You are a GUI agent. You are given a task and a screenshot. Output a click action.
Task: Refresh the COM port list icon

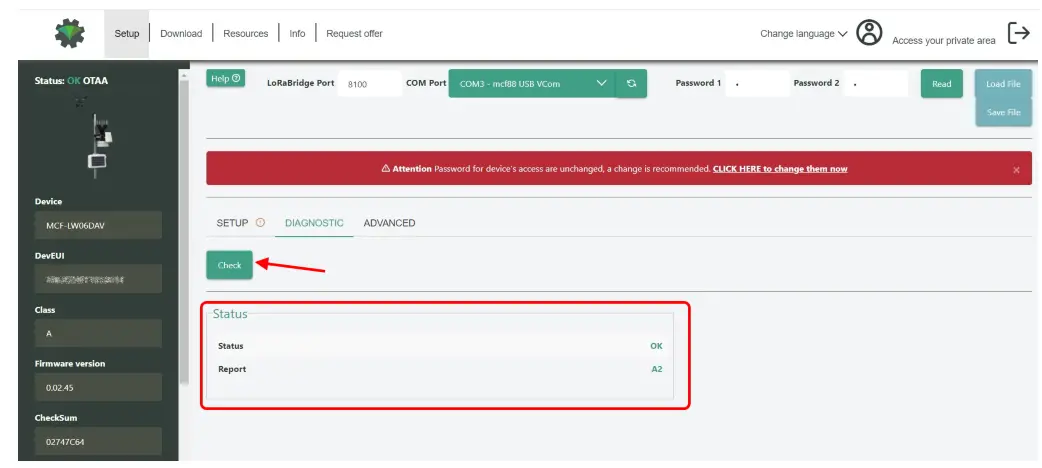tap(631, 84)
